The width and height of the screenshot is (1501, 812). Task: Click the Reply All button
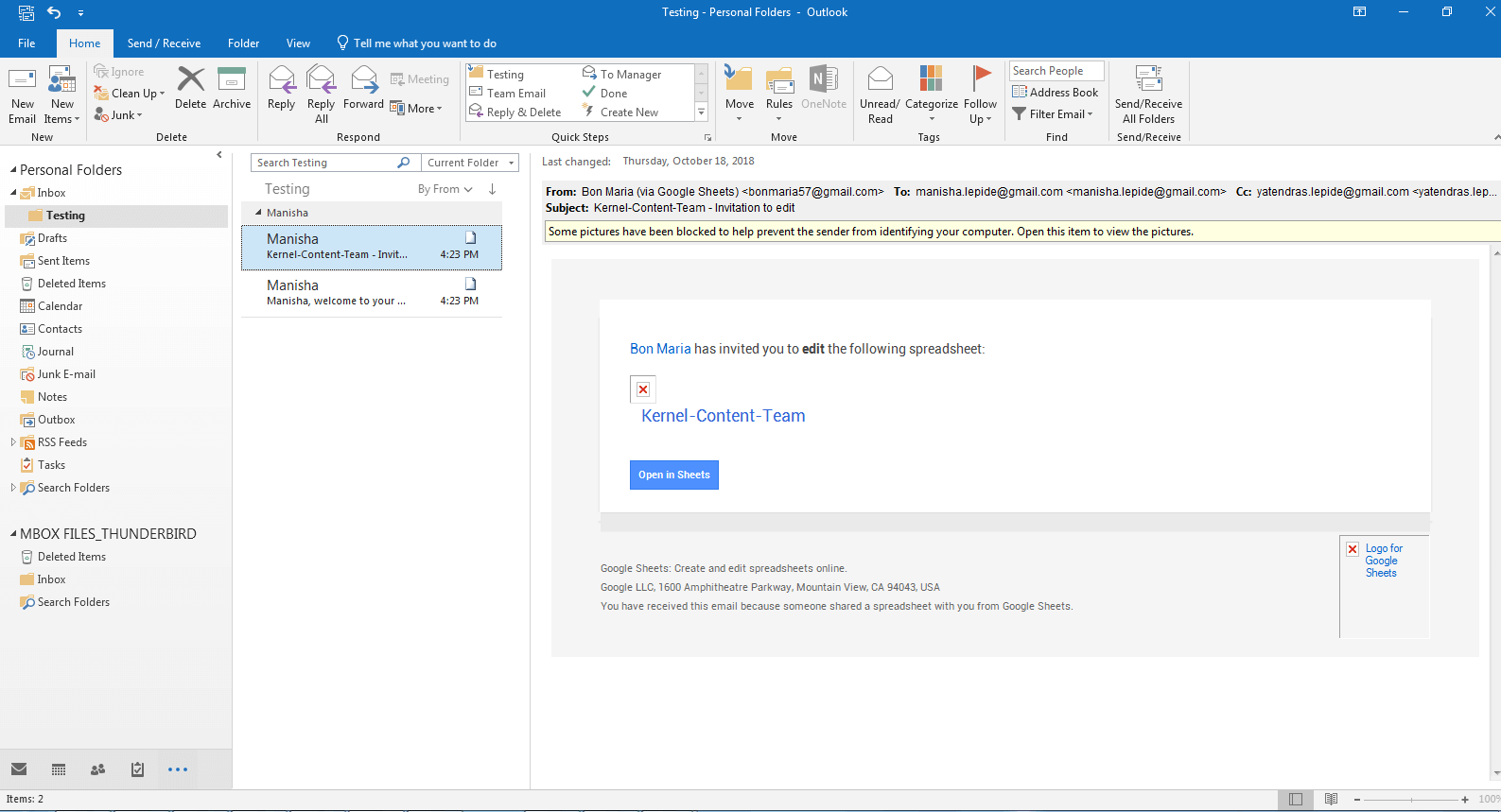(x=322, y=95)
